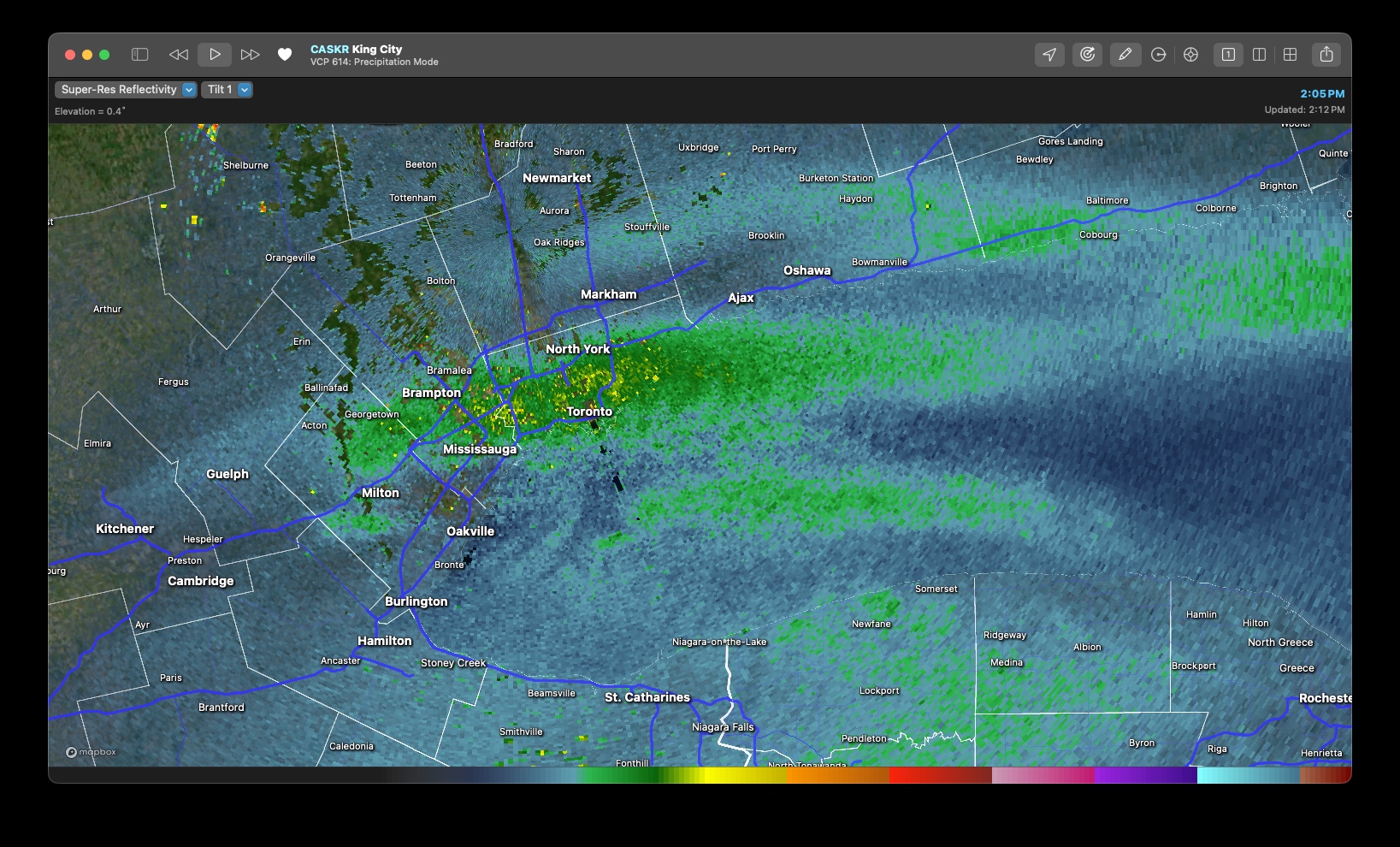Toggle favorite heart for CASKR King City
The width and height of the screenshot is (1400, 847).
(x=285, y=55)
